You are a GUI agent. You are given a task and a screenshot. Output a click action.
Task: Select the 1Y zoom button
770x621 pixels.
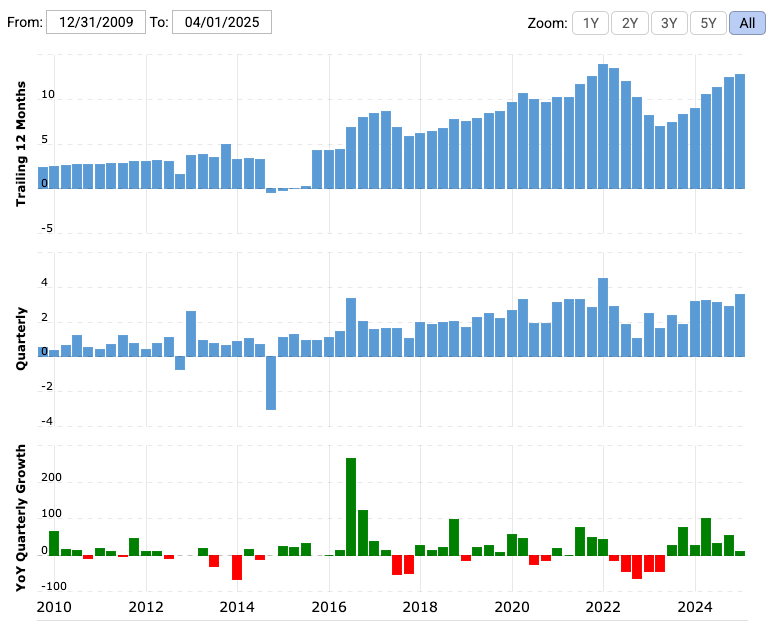590,23
